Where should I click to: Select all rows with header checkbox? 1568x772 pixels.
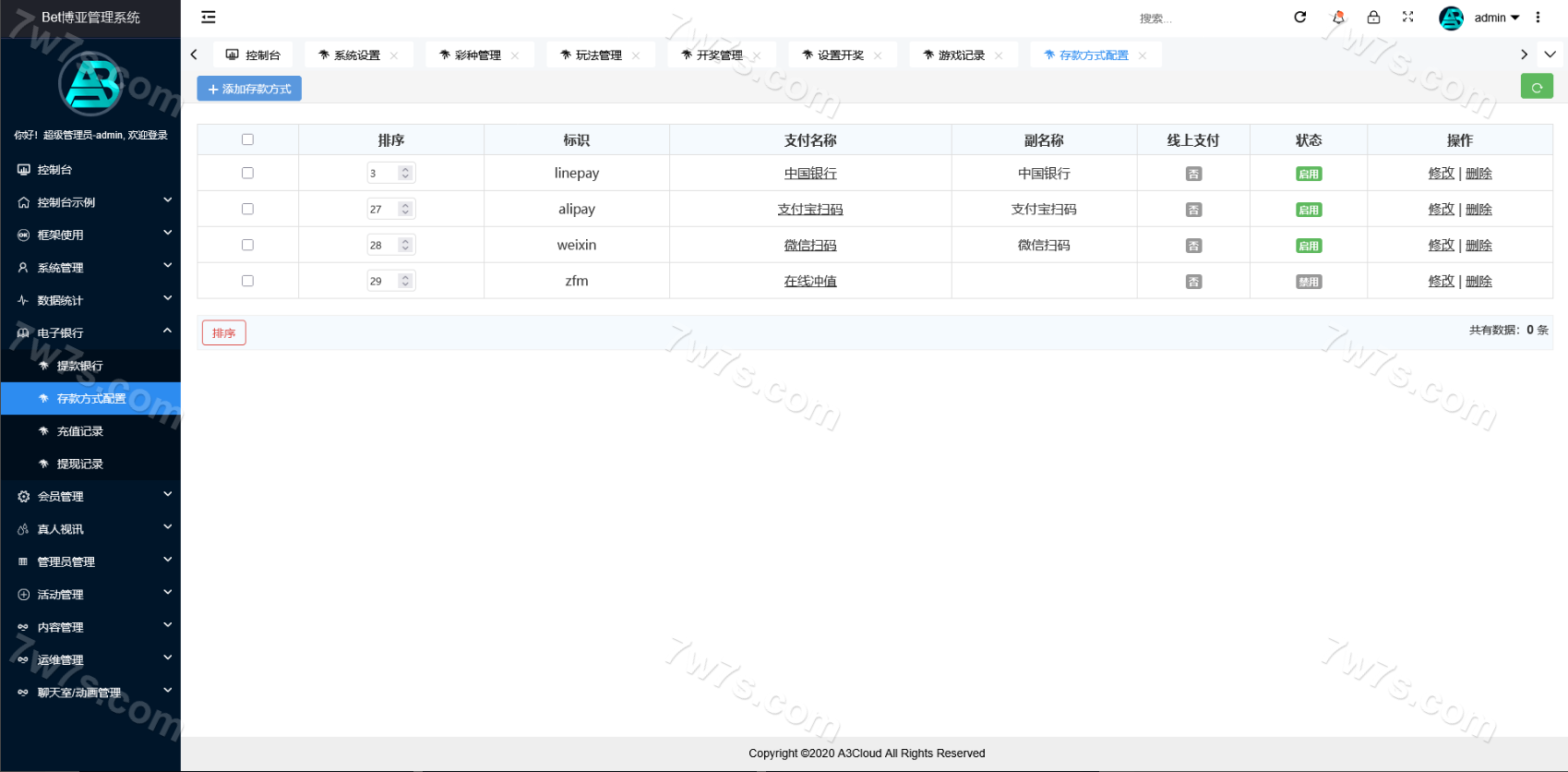click(x=247, y=139)
